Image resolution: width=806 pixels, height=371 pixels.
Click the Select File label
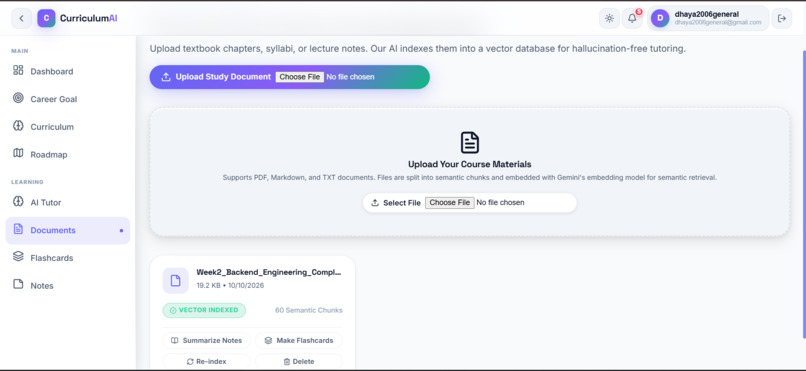(x=402, y=203)
